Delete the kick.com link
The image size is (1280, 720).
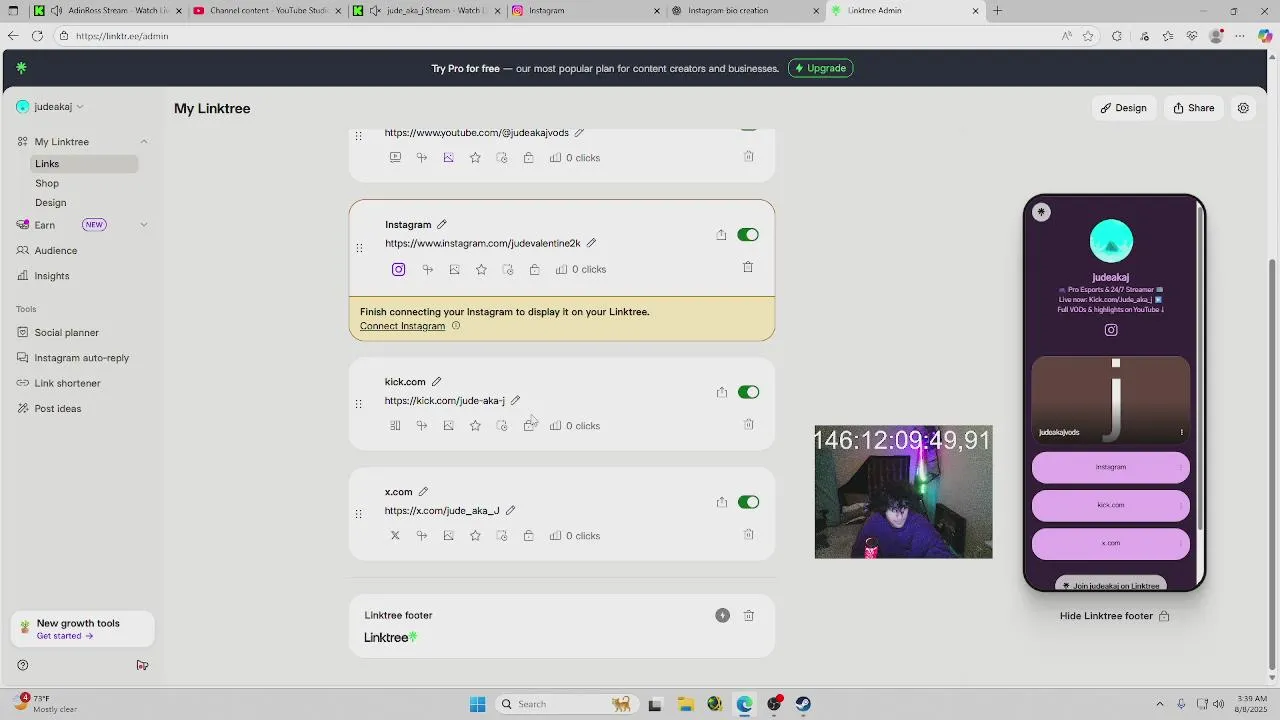tap(748, 424)
